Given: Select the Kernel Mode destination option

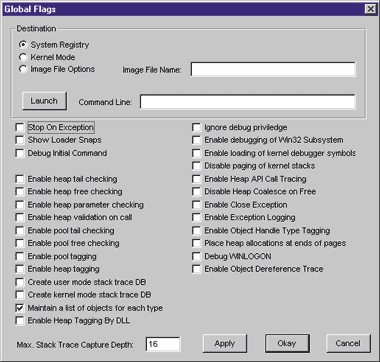Looking at the screenshot, I should click(x=23, y=57).
